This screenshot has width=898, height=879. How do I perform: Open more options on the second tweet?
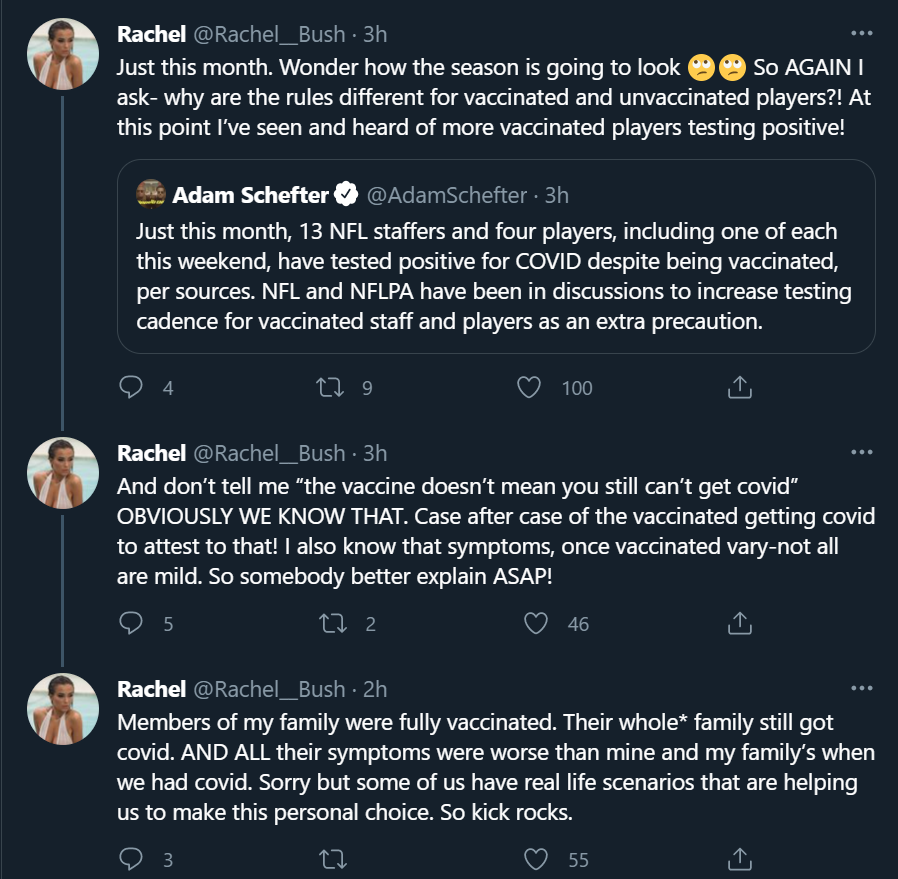point(861,452)
